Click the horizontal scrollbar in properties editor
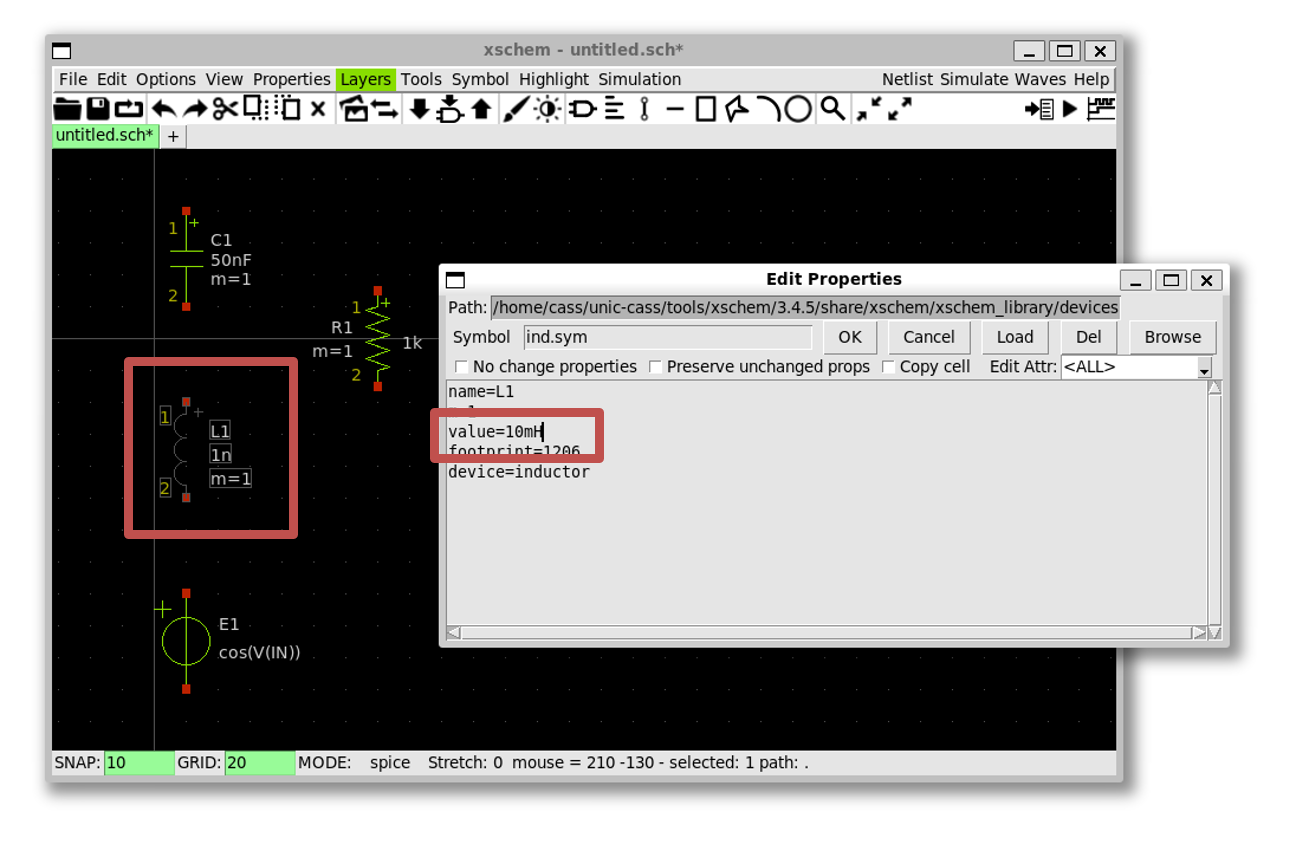 coord(826,632)
